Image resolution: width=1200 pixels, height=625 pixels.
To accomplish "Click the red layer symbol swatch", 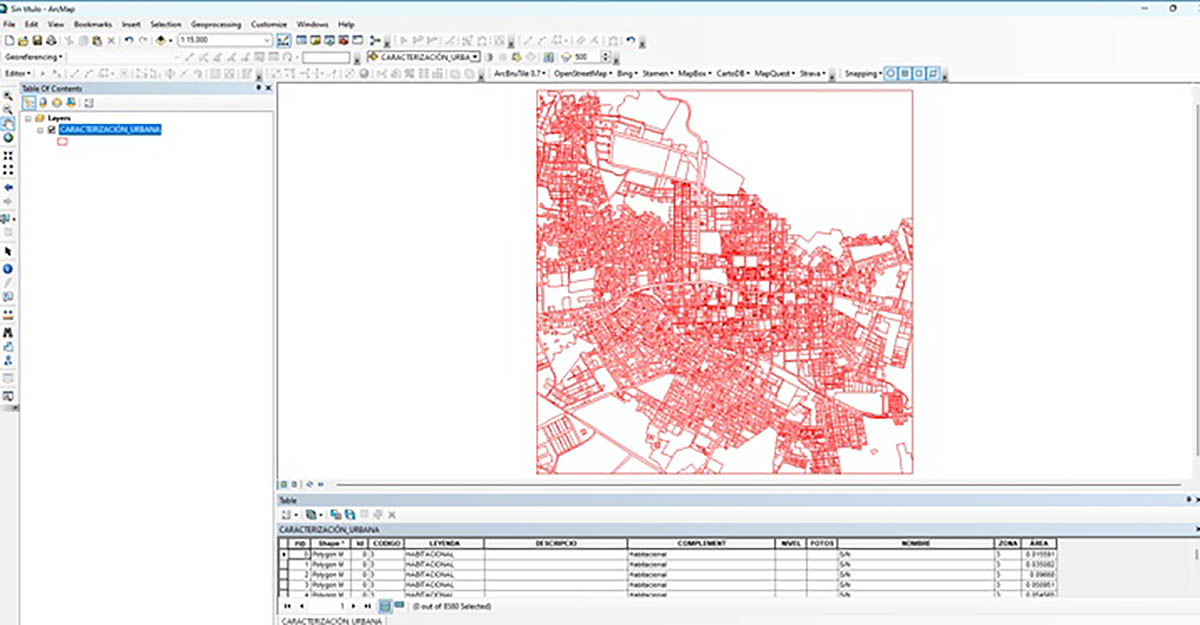I will point(62,142).
